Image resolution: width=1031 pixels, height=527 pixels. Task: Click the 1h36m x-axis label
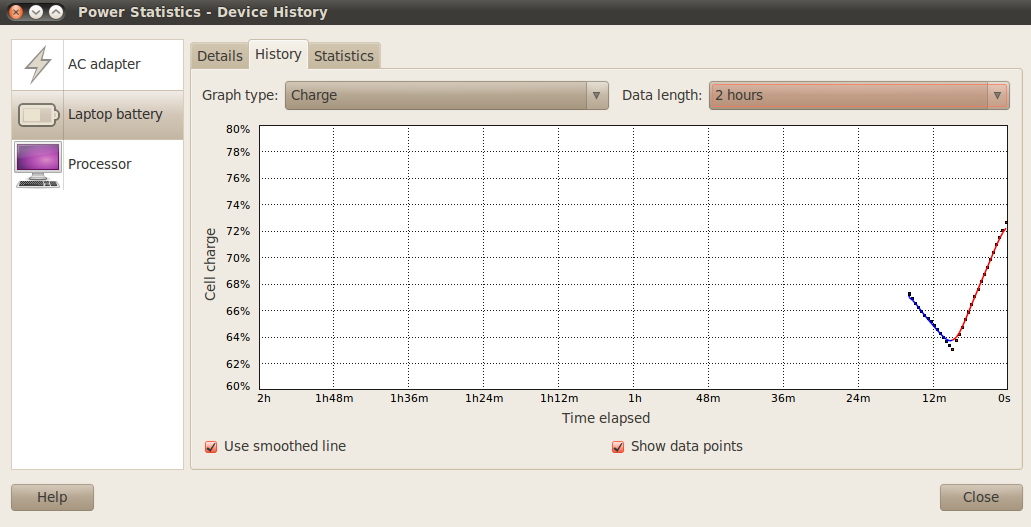coord(409,398)
